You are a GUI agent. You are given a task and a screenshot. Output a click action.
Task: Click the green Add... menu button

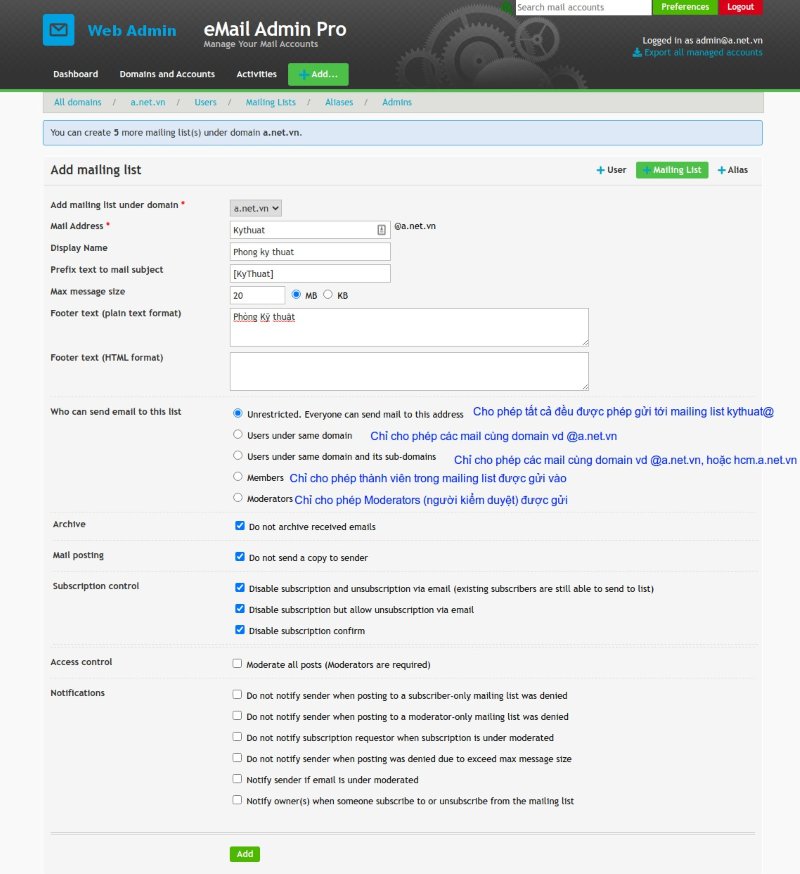(x=318, y=74)
